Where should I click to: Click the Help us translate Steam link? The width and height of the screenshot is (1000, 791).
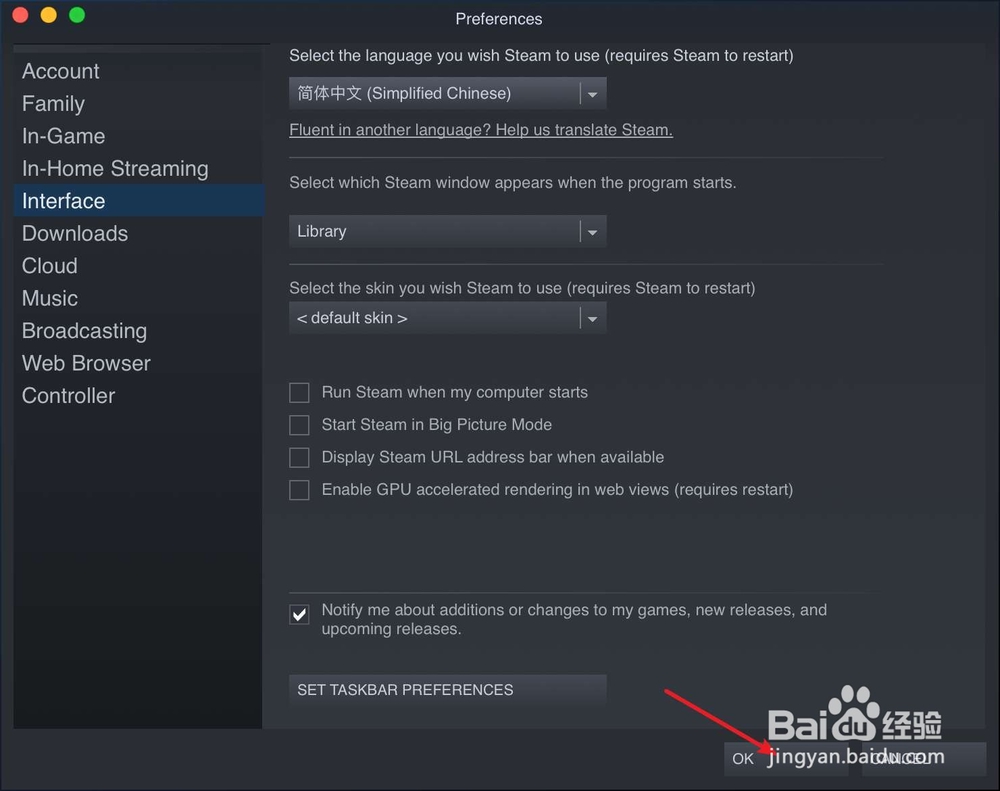(x=481, y=130)
